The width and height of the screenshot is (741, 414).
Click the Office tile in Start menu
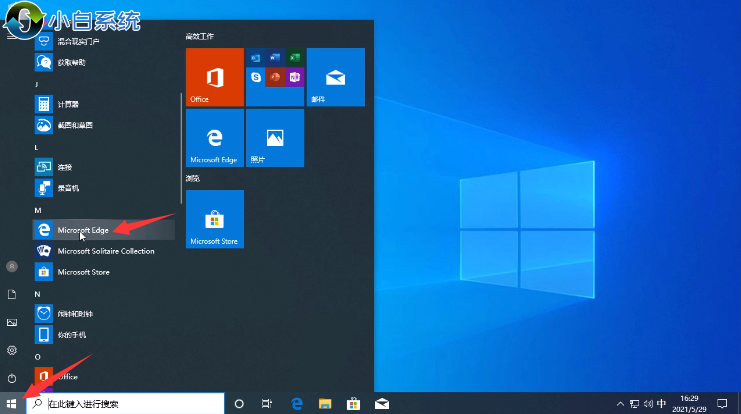tap(215, 76)
